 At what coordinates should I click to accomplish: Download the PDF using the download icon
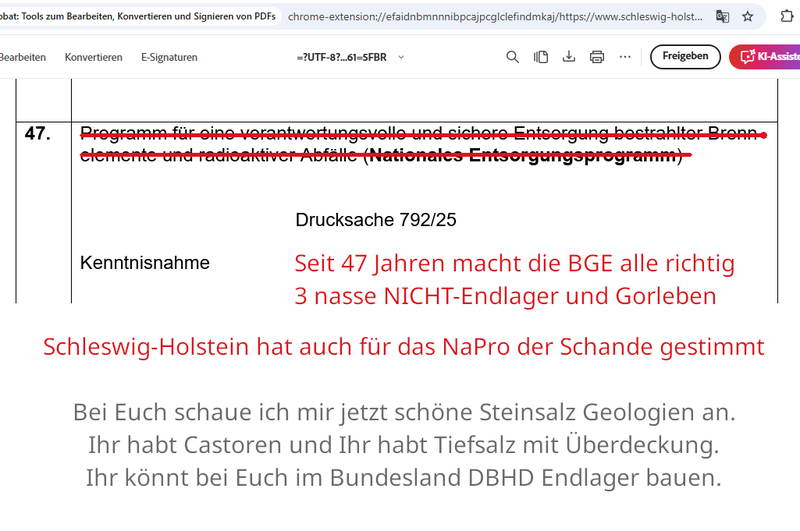coord(569,57)
